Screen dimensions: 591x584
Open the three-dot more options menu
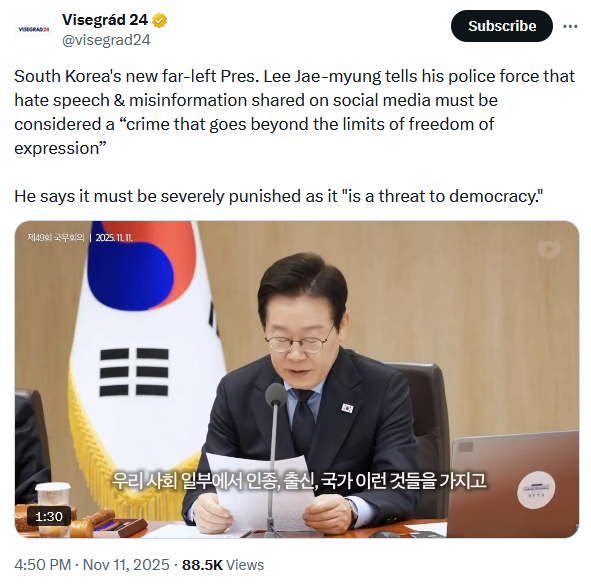click(570, 26)
